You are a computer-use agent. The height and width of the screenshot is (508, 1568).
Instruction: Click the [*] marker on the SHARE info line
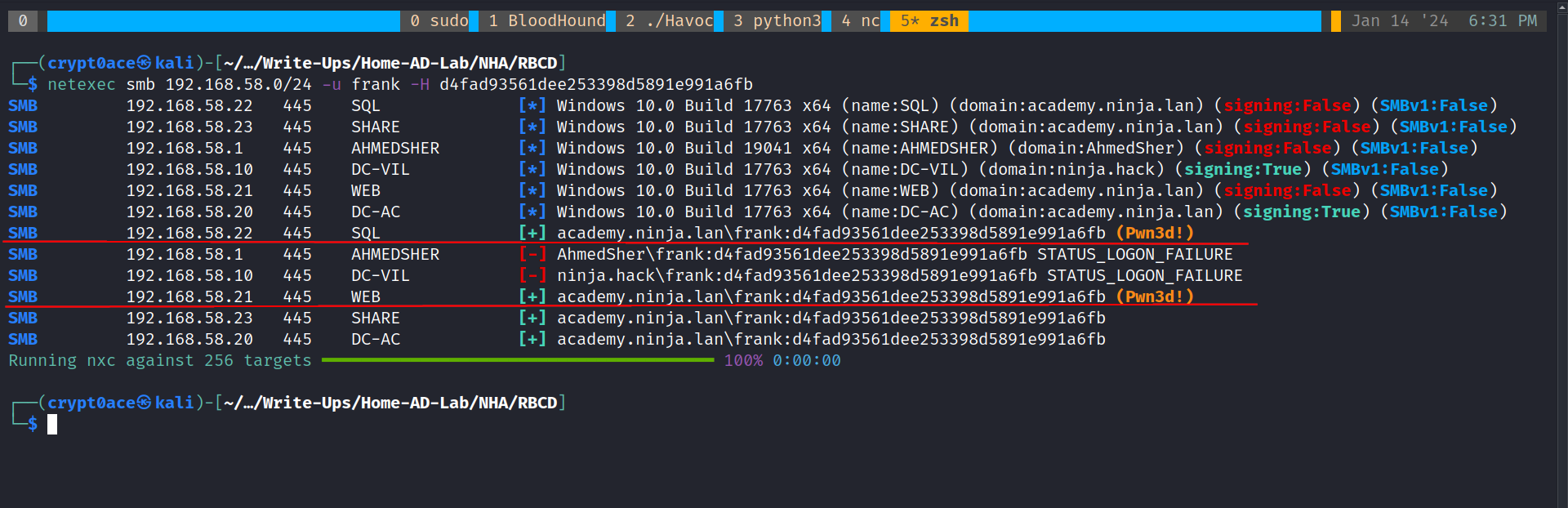(532, 127)
